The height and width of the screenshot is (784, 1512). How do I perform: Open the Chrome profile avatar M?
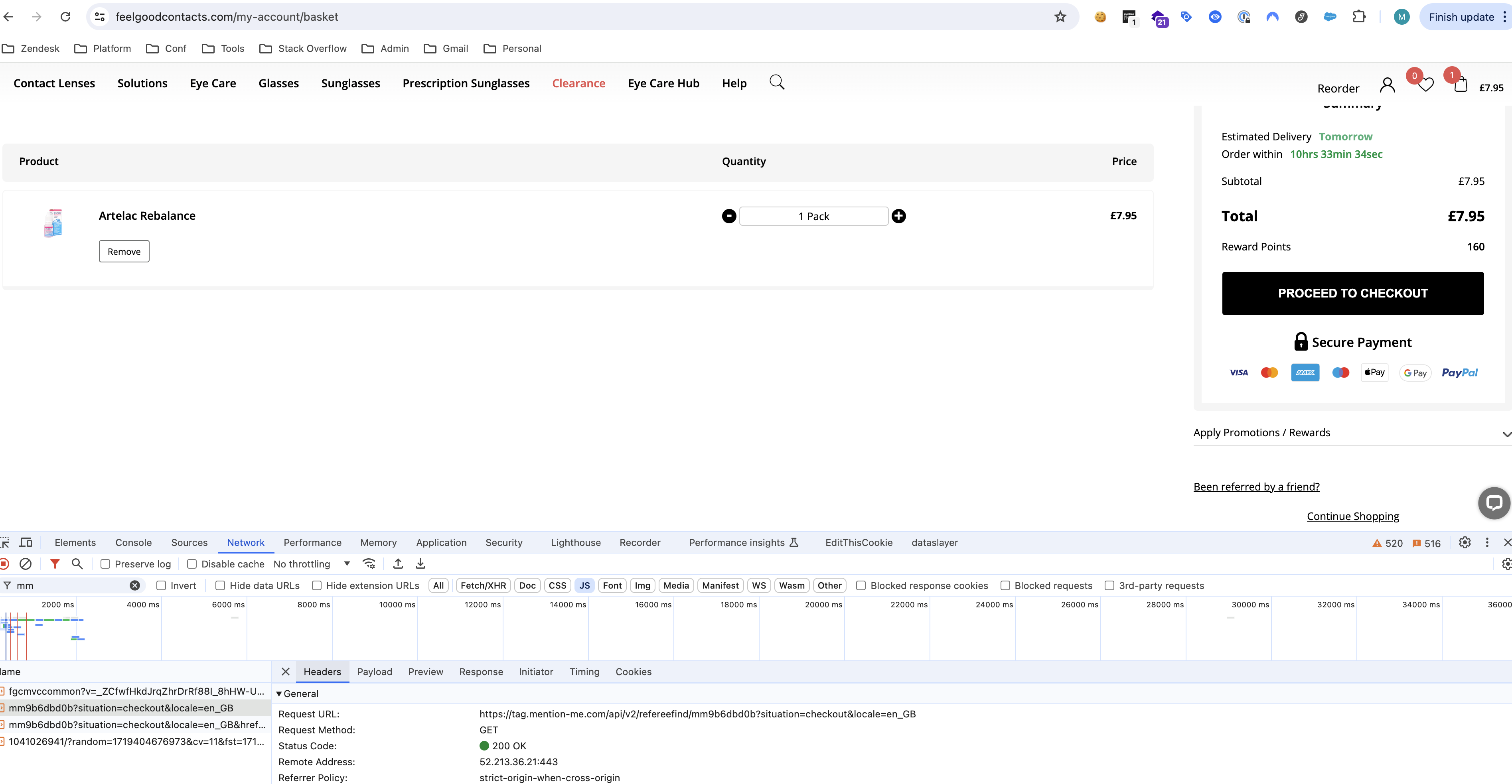point(1401,16)
